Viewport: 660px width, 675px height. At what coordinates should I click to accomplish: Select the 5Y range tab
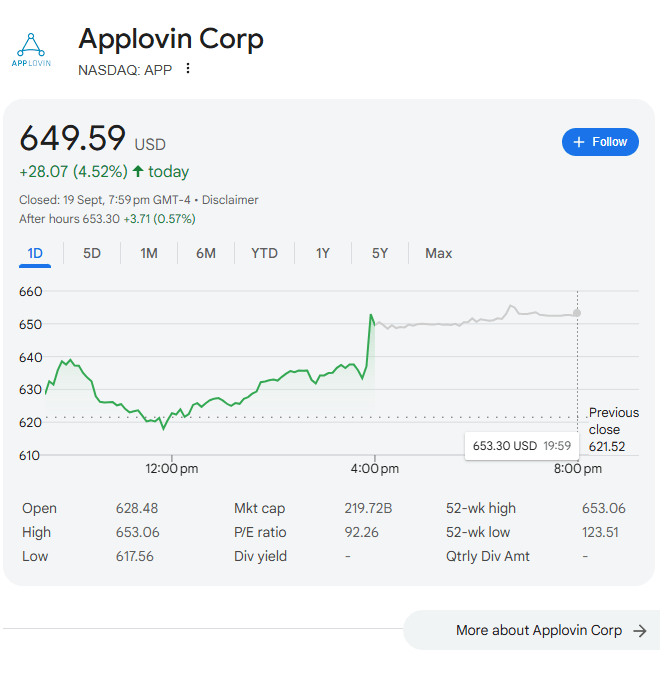click(380, 253)
